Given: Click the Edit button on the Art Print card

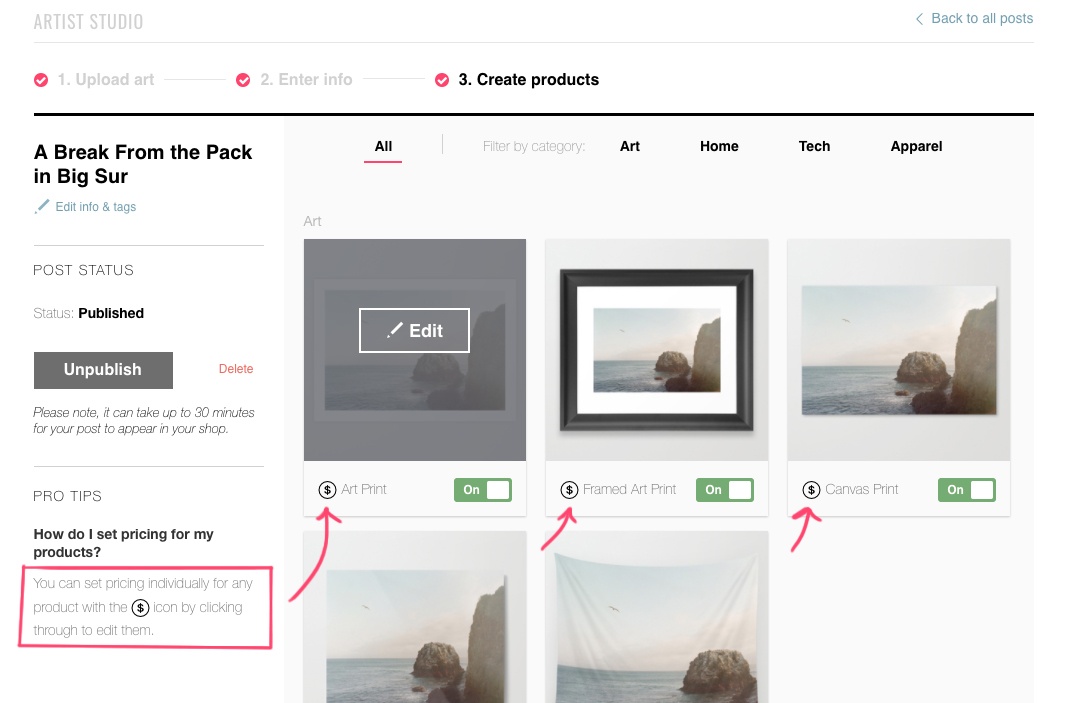Looking at the screenshot, I should [x=414, y=331].
